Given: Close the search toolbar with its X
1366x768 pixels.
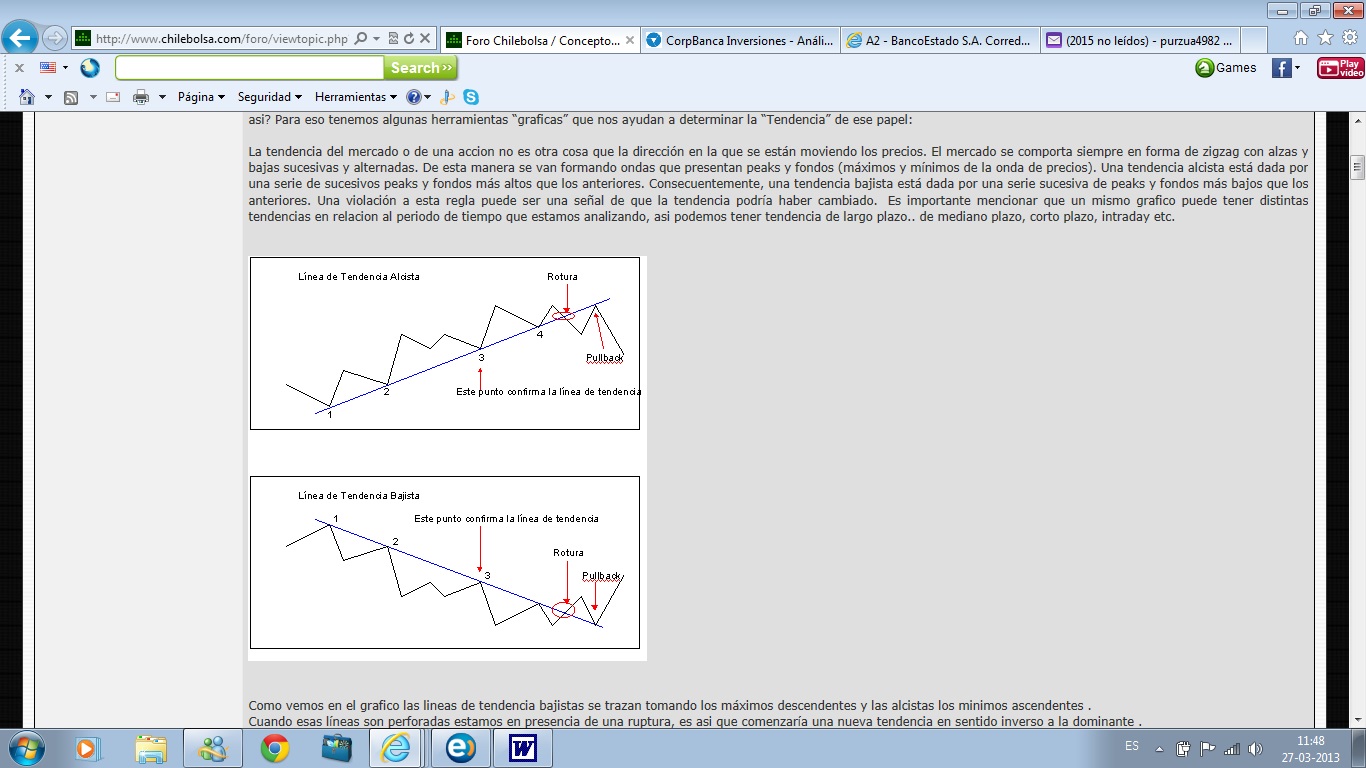Looking at the screenshot, I should tap(19, 68).
